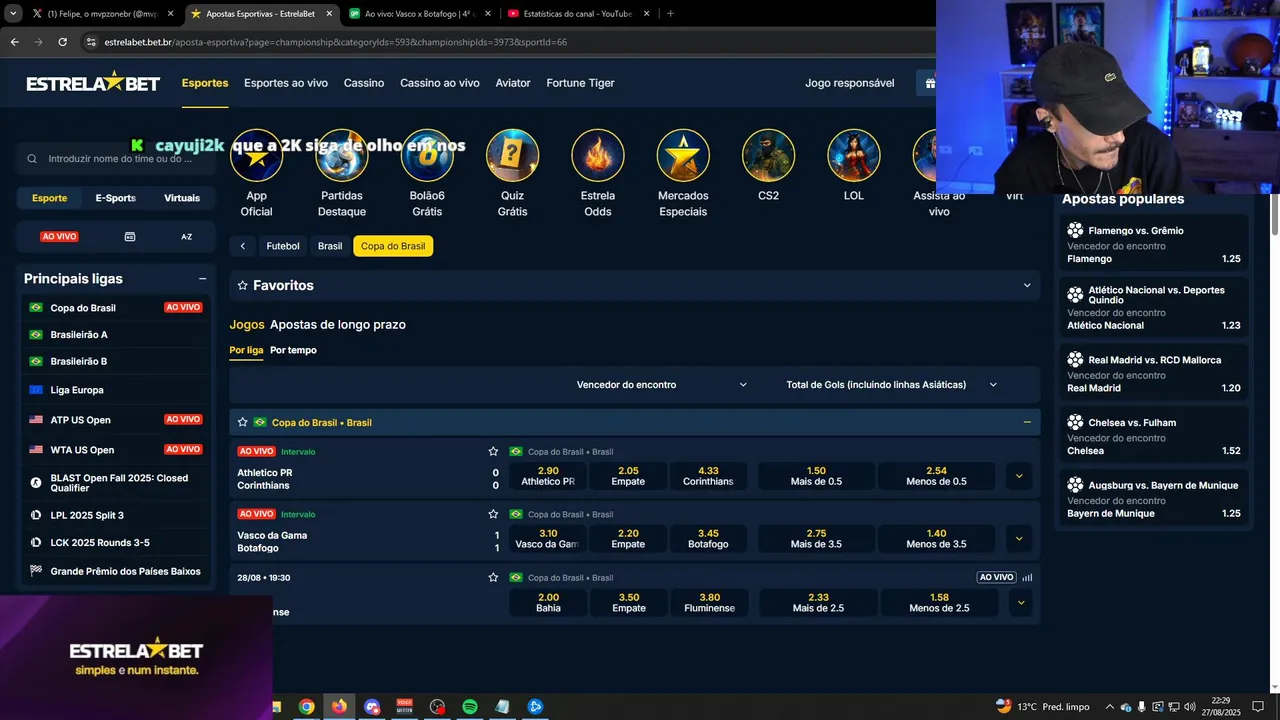Select the E-Sports tab in sidebar
Screen dimensions: 1280x720
(x=115, y=198)
